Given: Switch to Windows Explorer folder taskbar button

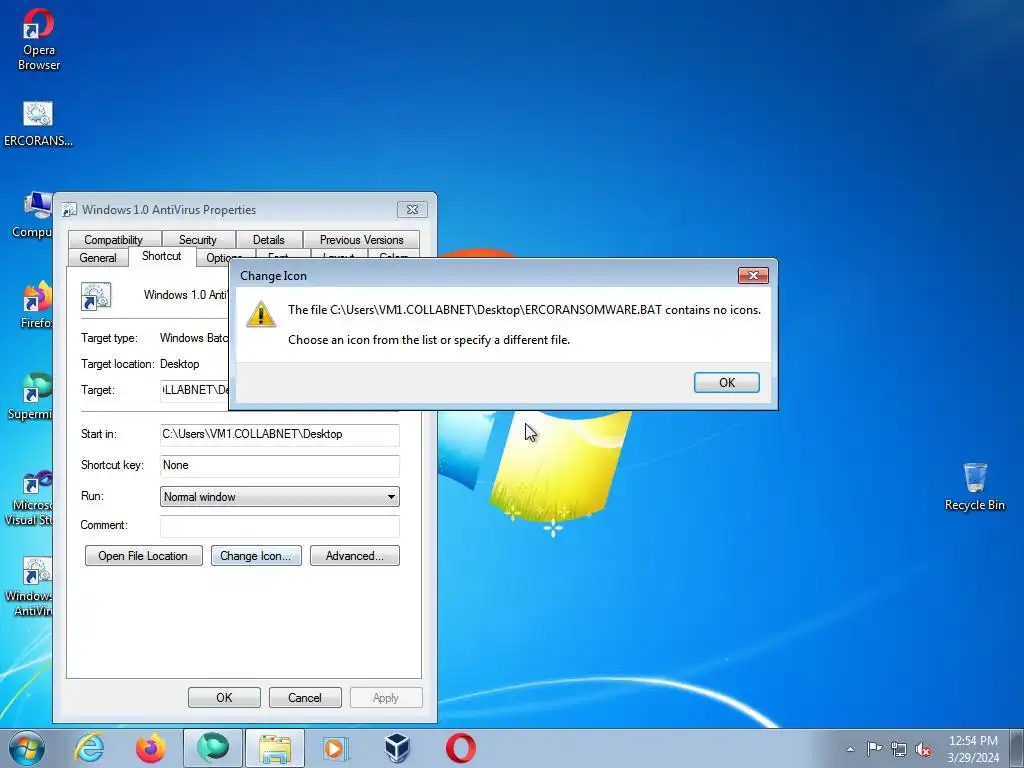Looking at the screenshot, I should coord(275,748).
